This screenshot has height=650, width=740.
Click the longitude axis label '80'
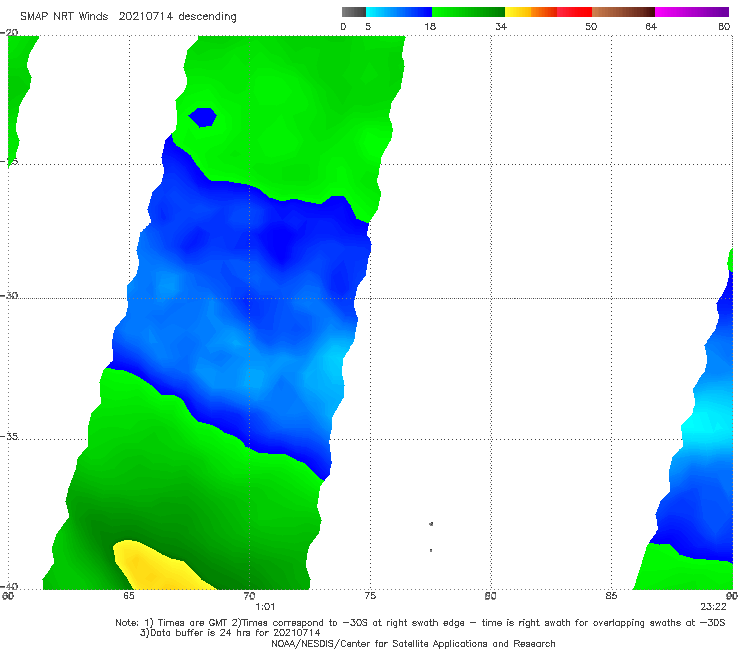(x=490, y=596)
